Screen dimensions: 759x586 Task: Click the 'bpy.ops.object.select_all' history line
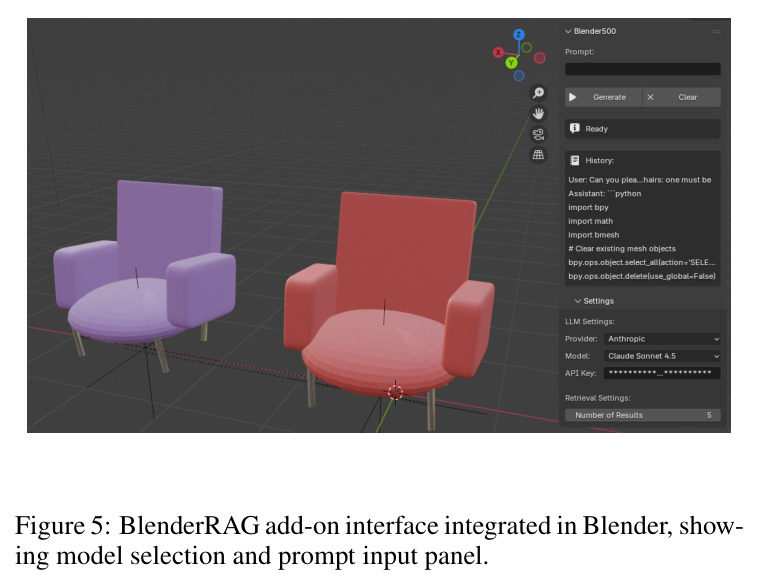tap(641, 262)
